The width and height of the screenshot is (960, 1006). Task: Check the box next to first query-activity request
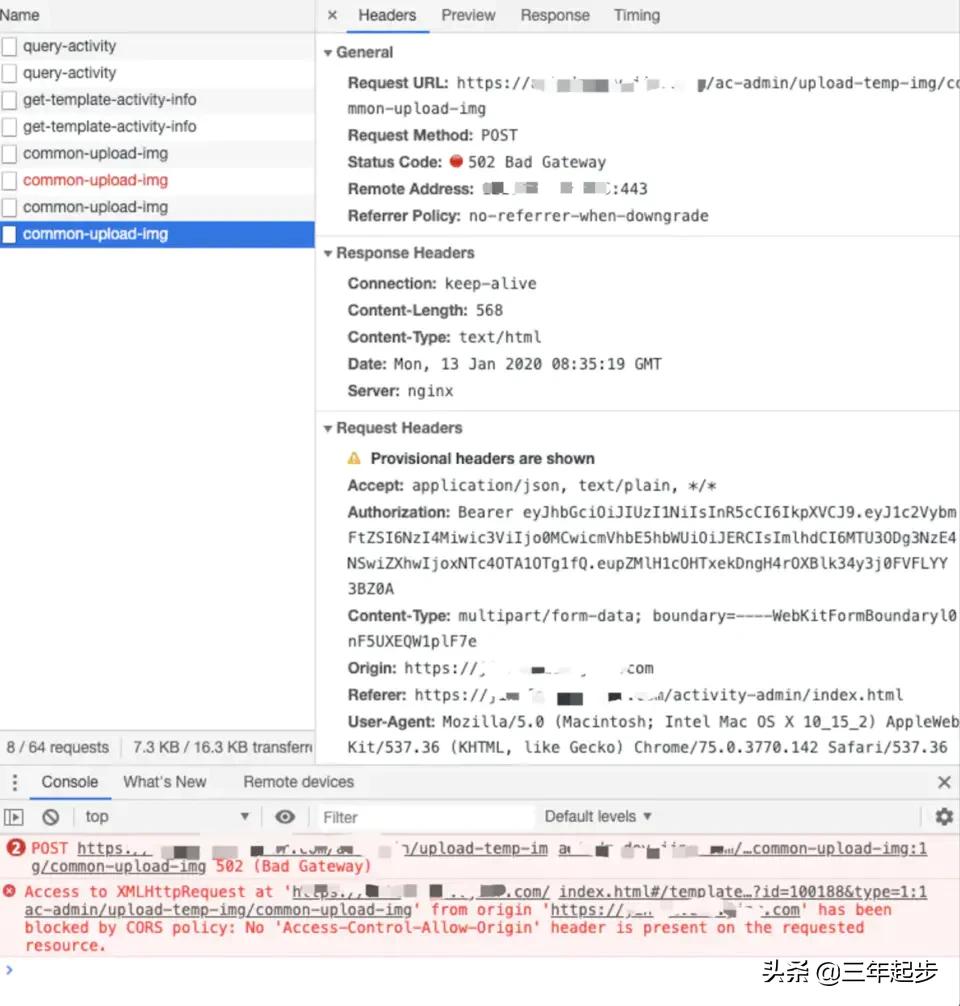point(10,45)
